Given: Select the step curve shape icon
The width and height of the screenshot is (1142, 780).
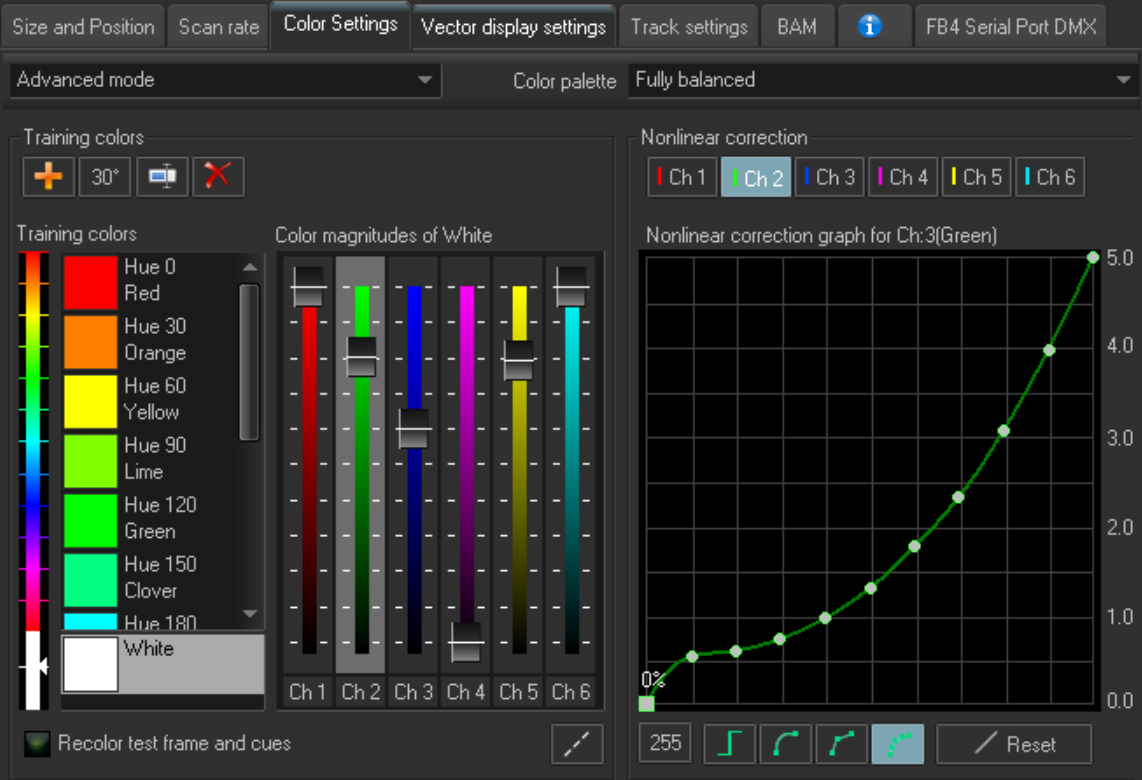Looking at the screenshot, I should click(x=730, y=744).
